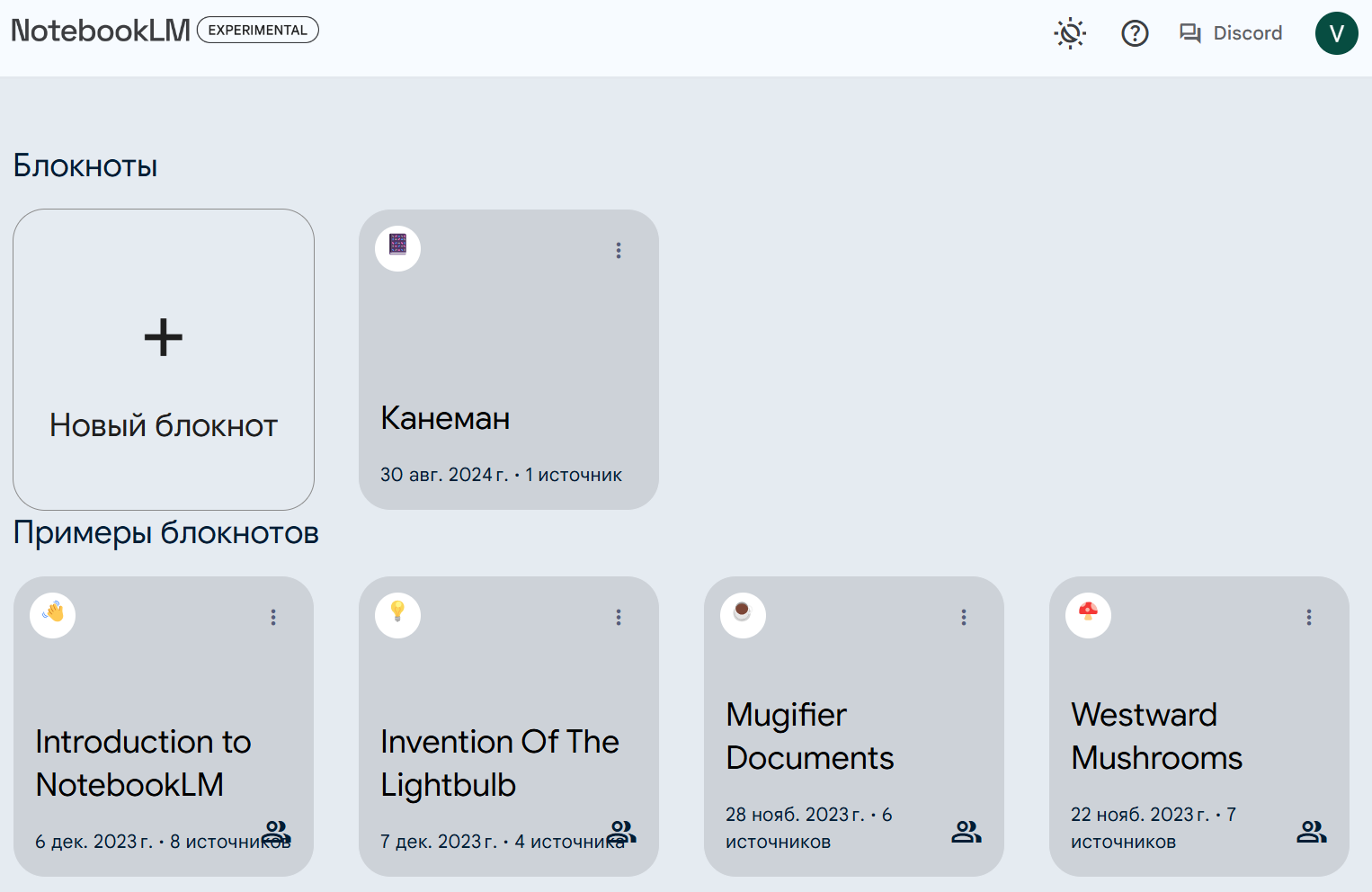
Task: Click the Канеман notebook book emoji icon
Action: point(397,245)
